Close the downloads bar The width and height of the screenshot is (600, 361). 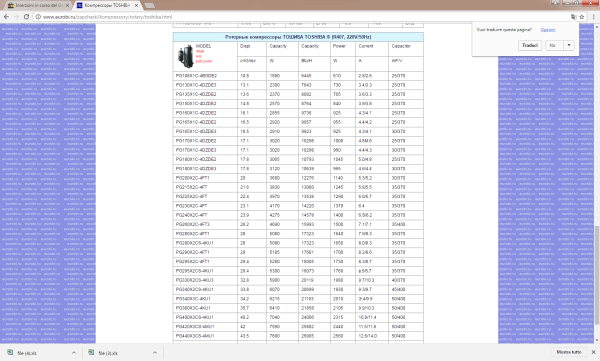[593, 352]
